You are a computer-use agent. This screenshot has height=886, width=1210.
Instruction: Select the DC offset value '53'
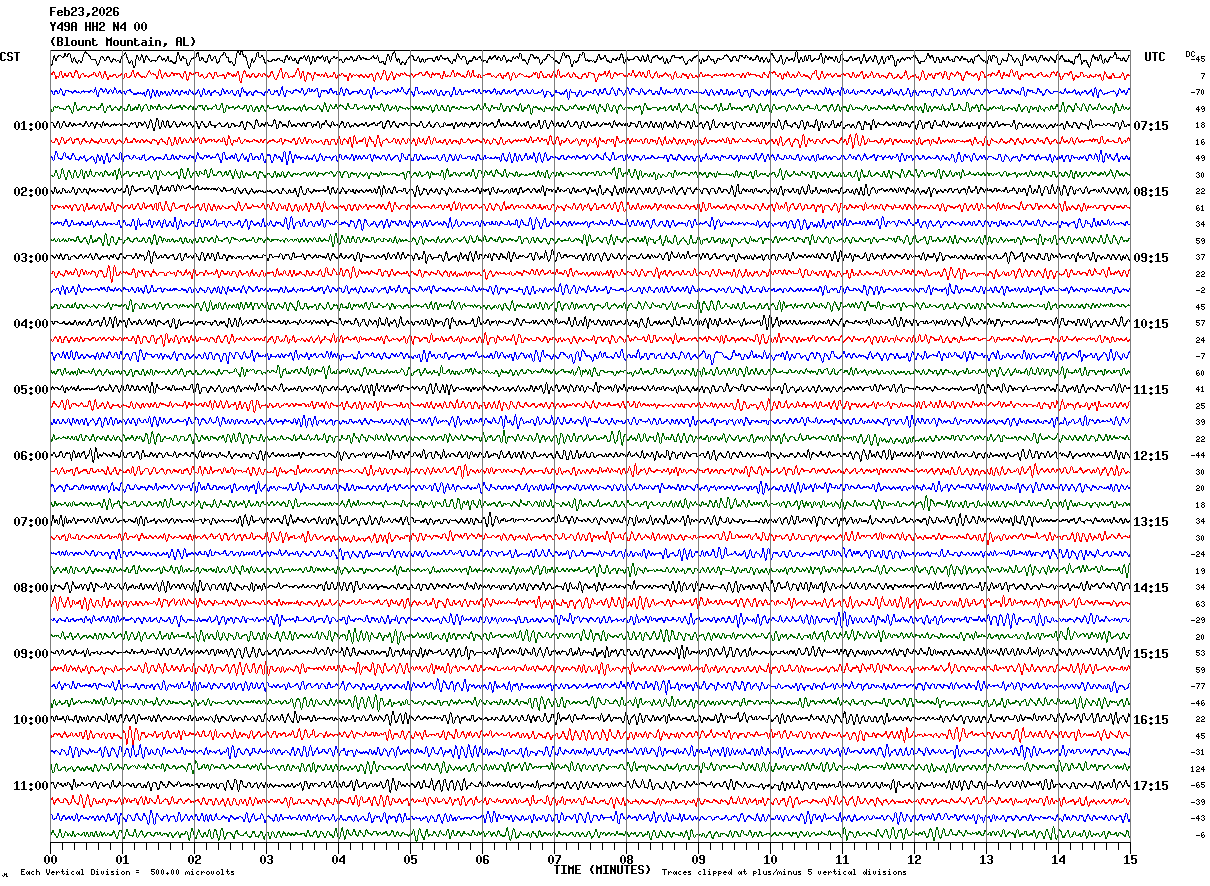click(x=1199, y=653)
